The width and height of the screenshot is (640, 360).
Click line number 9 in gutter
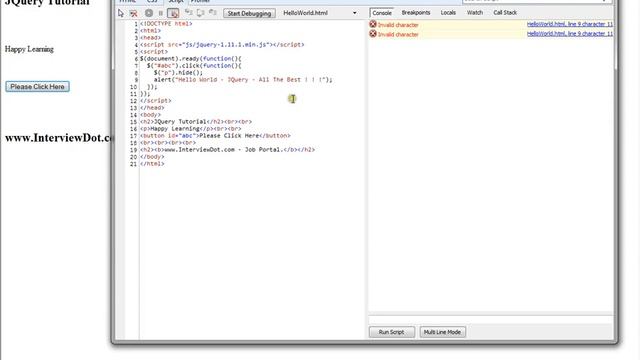[136, 80]
